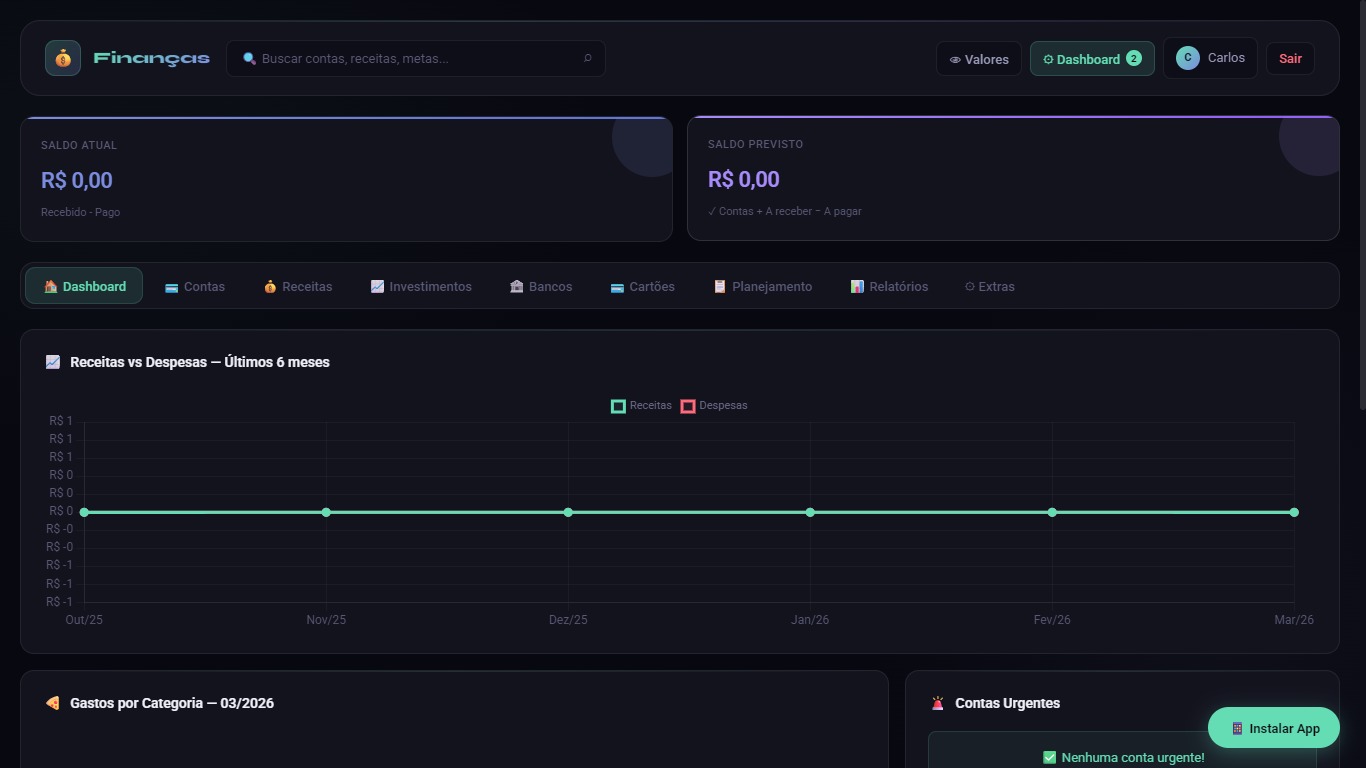Click the money bag logo icon
This screenshot has width=1366, height=768.
click(63, 58)
